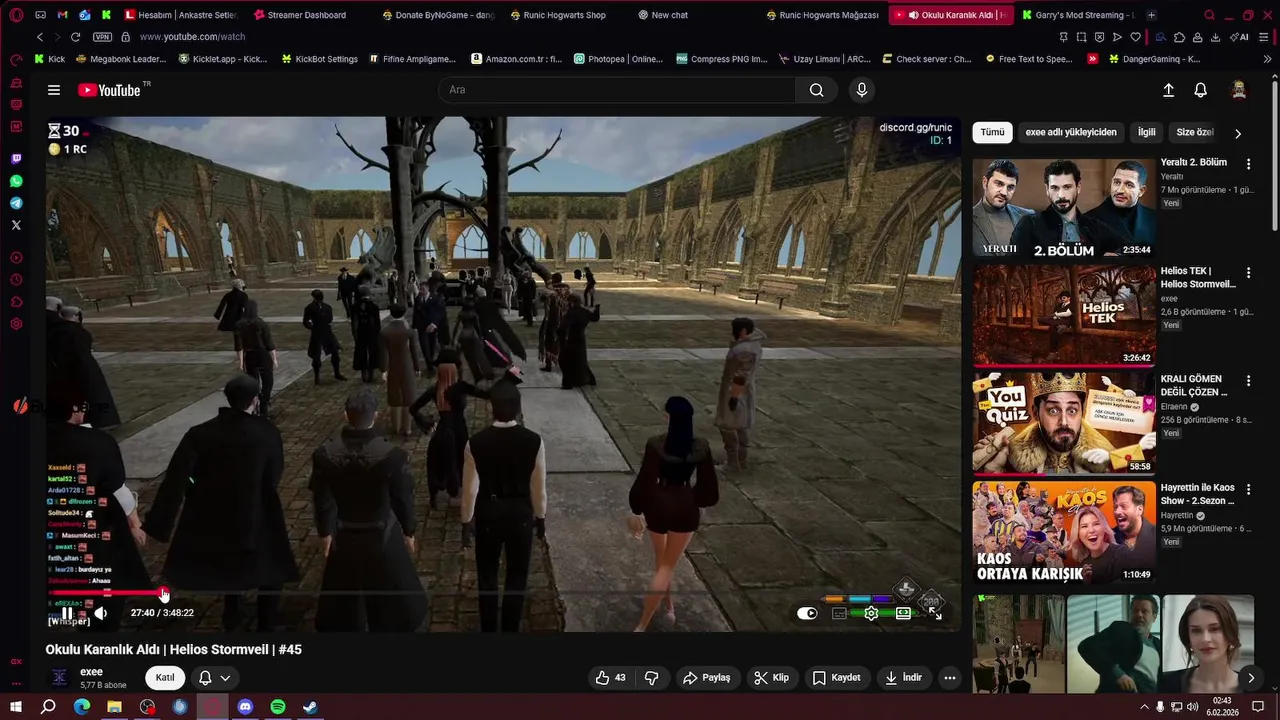This screenshot has height=720, width=1280.
Task: Show more filter chips with arrow
Action: (x=1238, y=133)
